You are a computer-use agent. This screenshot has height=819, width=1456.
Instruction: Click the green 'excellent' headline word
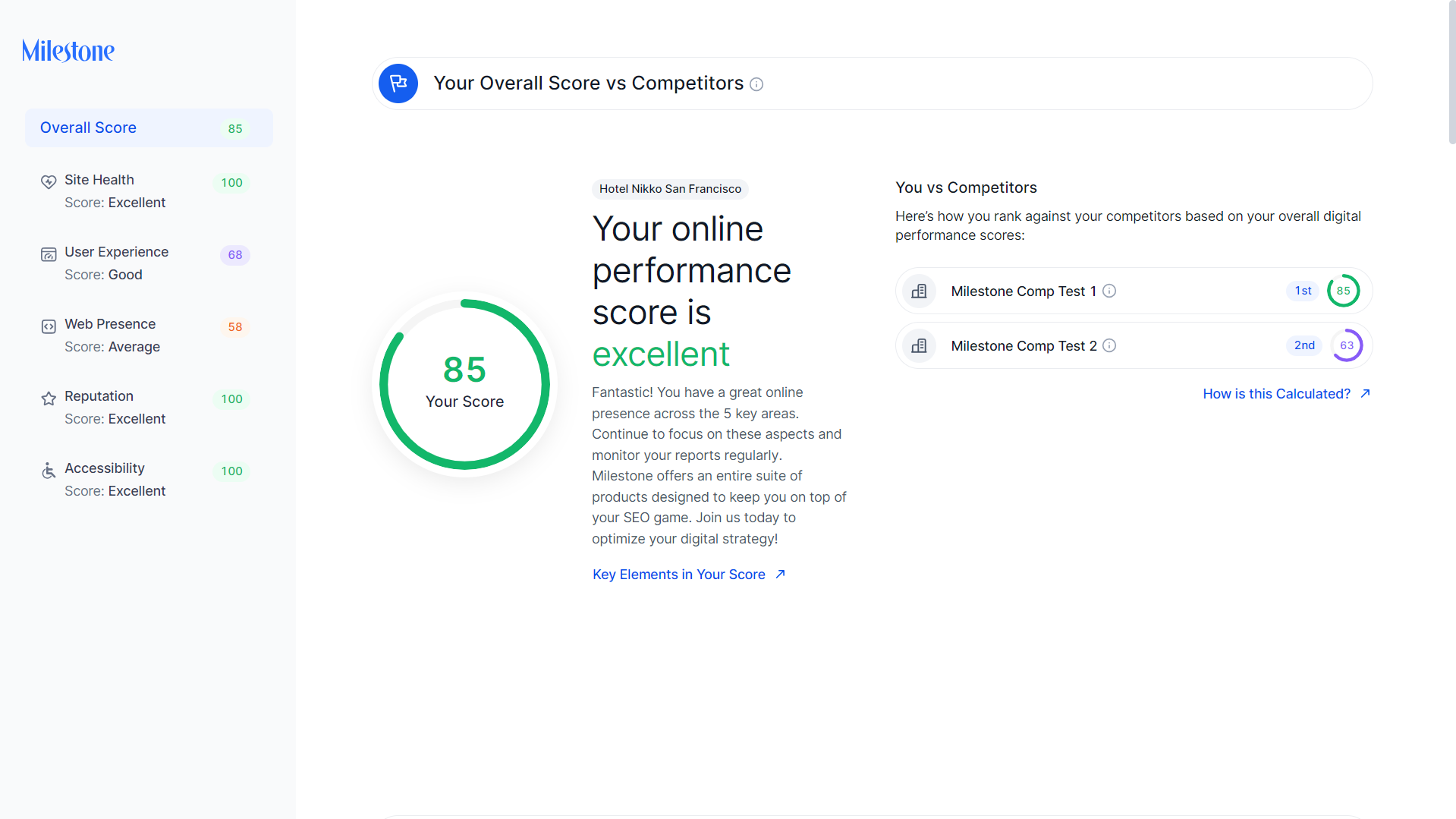pyautogui.click(x=661, y=354)
